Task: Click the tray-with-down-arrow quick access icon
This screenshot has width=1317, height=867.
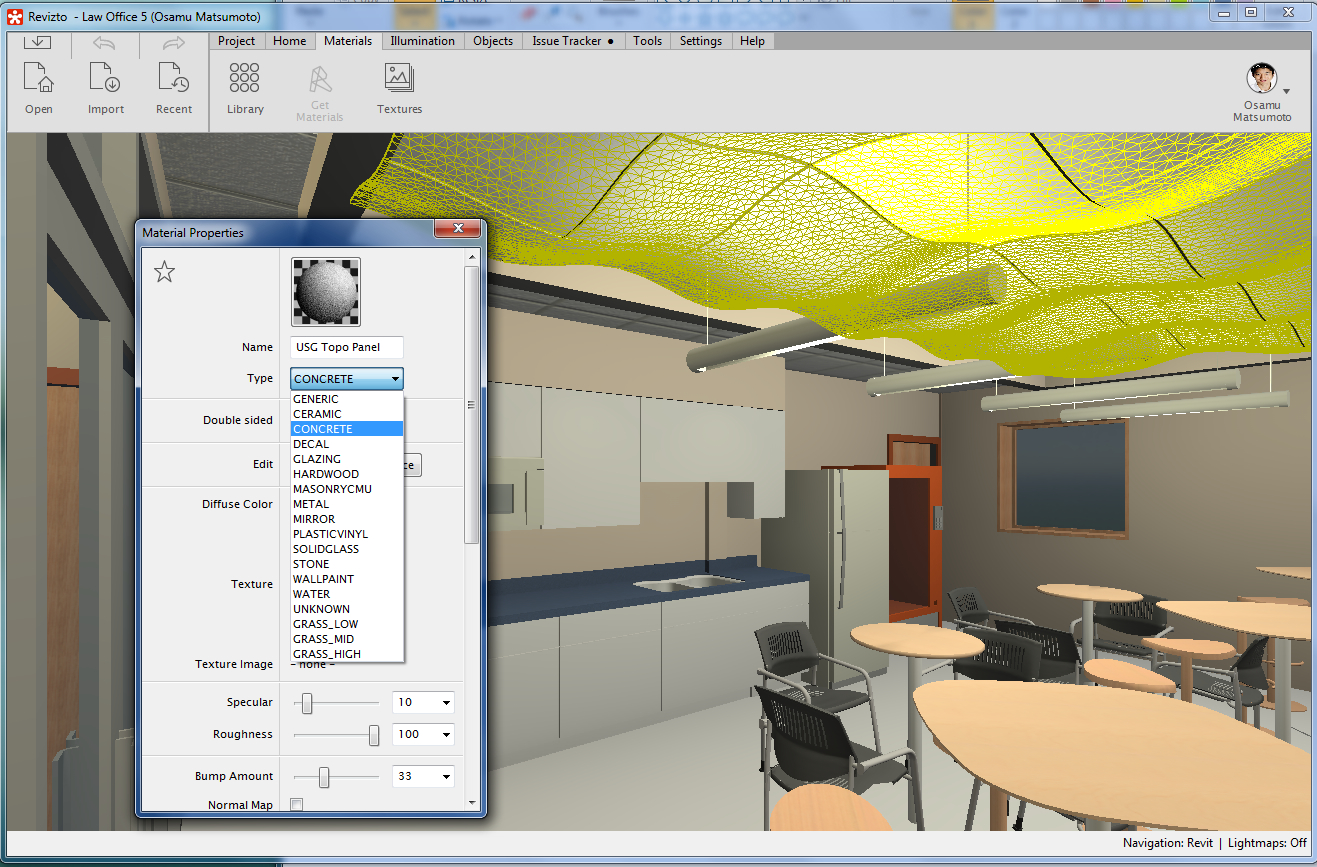Action: tap(38, 42)
